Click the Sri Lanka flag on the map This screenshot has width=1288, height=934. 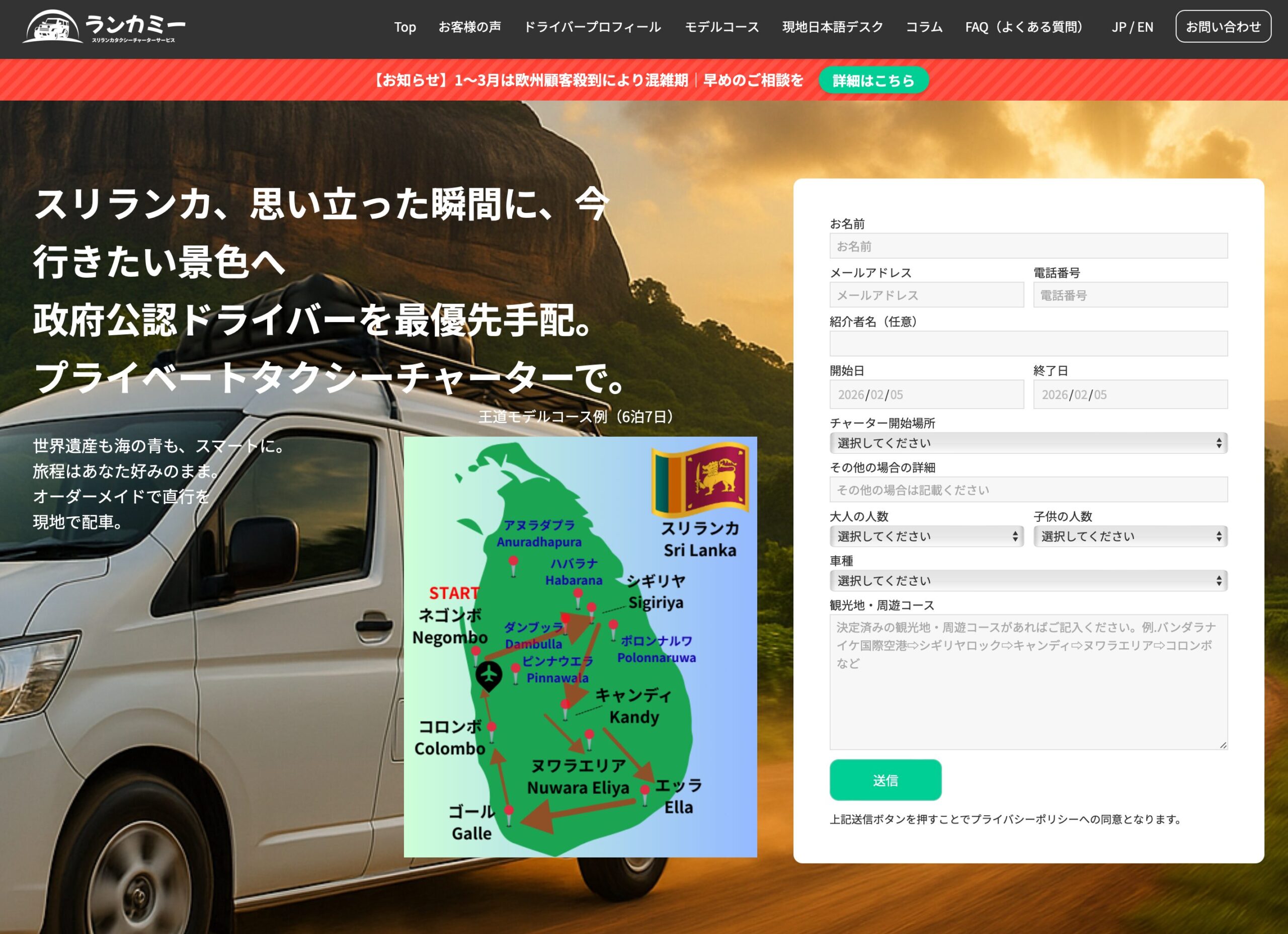700,479
